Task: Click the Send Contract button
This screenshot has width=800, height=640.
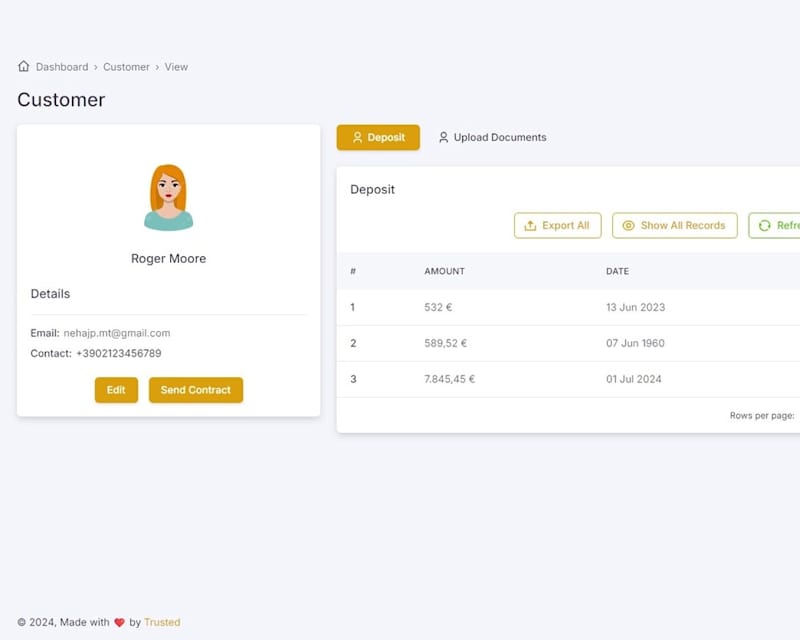Action: click(196, 390)
